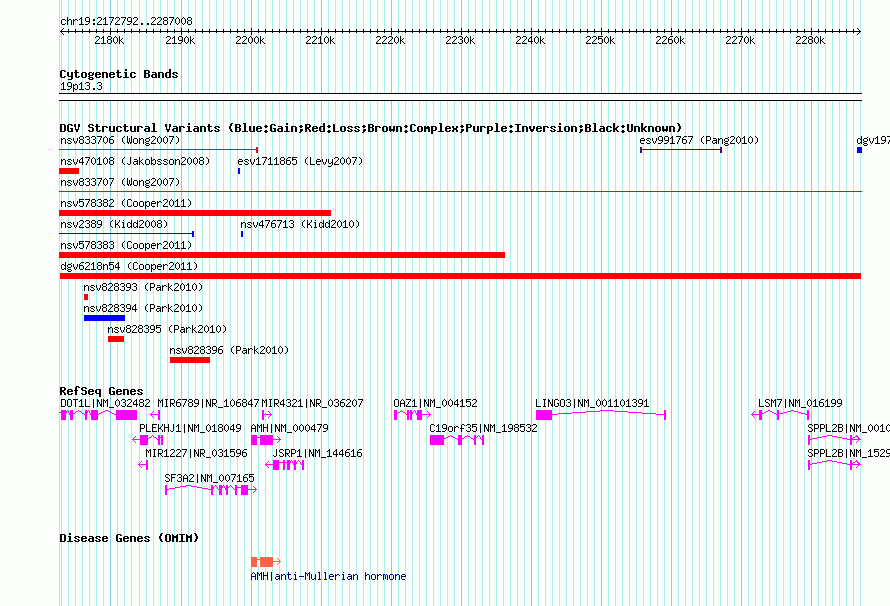Image resolution: width=890 pixels, height=606 pixels.
Task: Click the RefSeq Genes track title
Action: [x=101, y=391]
